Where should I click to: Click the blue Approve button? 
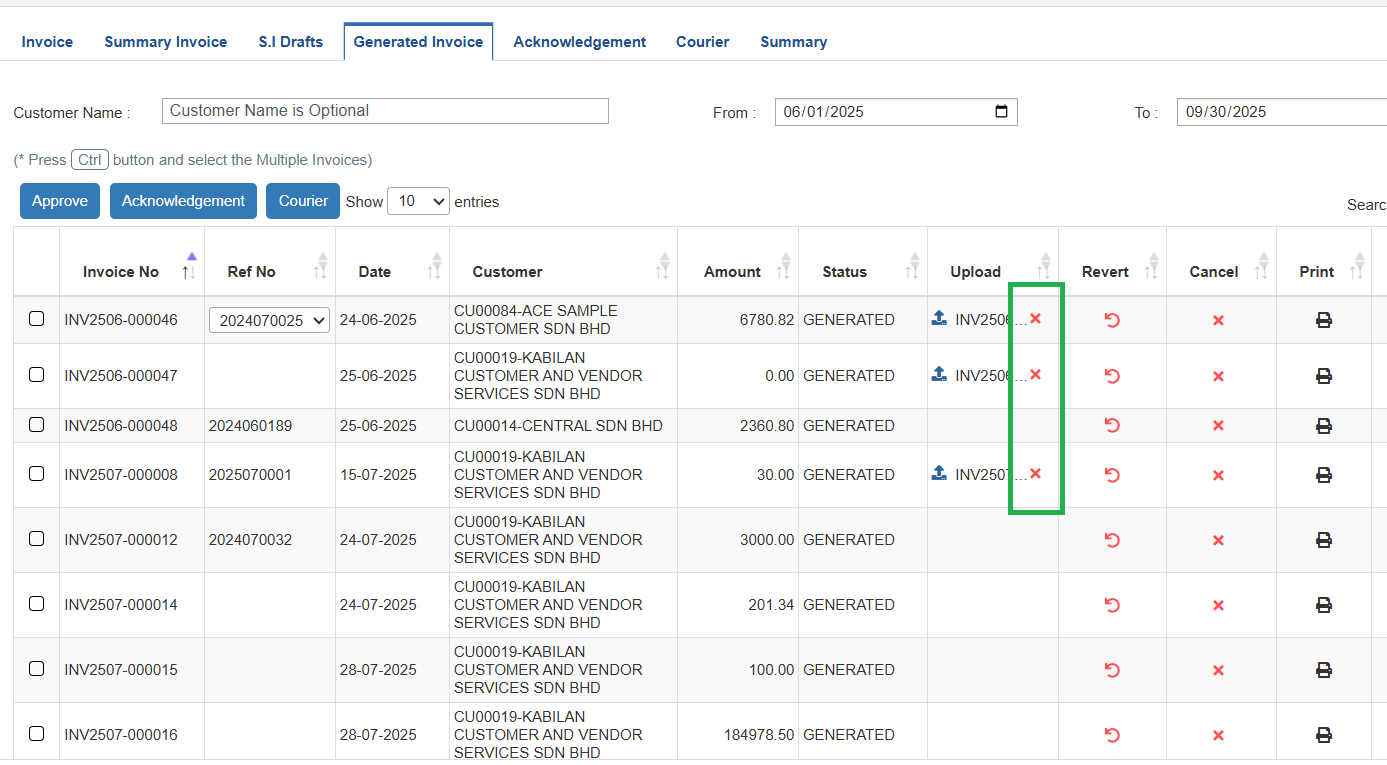(60, 201)
